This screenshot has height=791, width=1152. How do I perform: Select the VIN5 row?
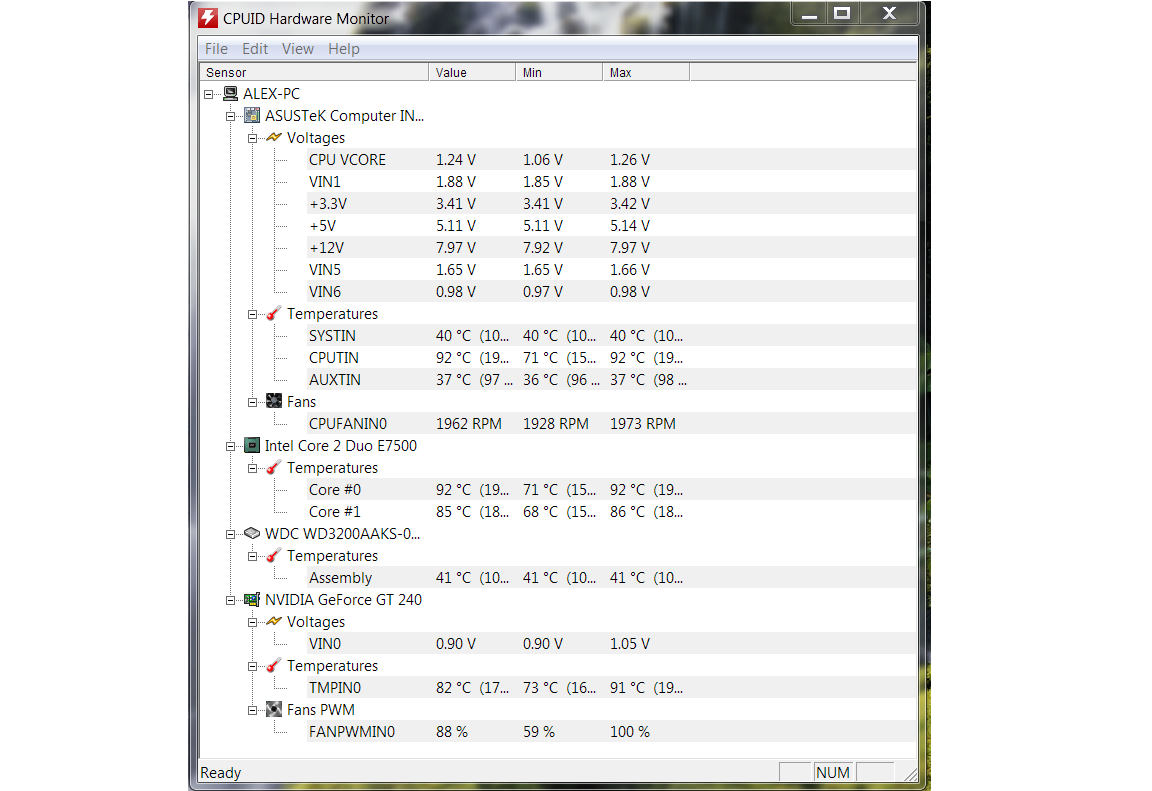(611, 270)
